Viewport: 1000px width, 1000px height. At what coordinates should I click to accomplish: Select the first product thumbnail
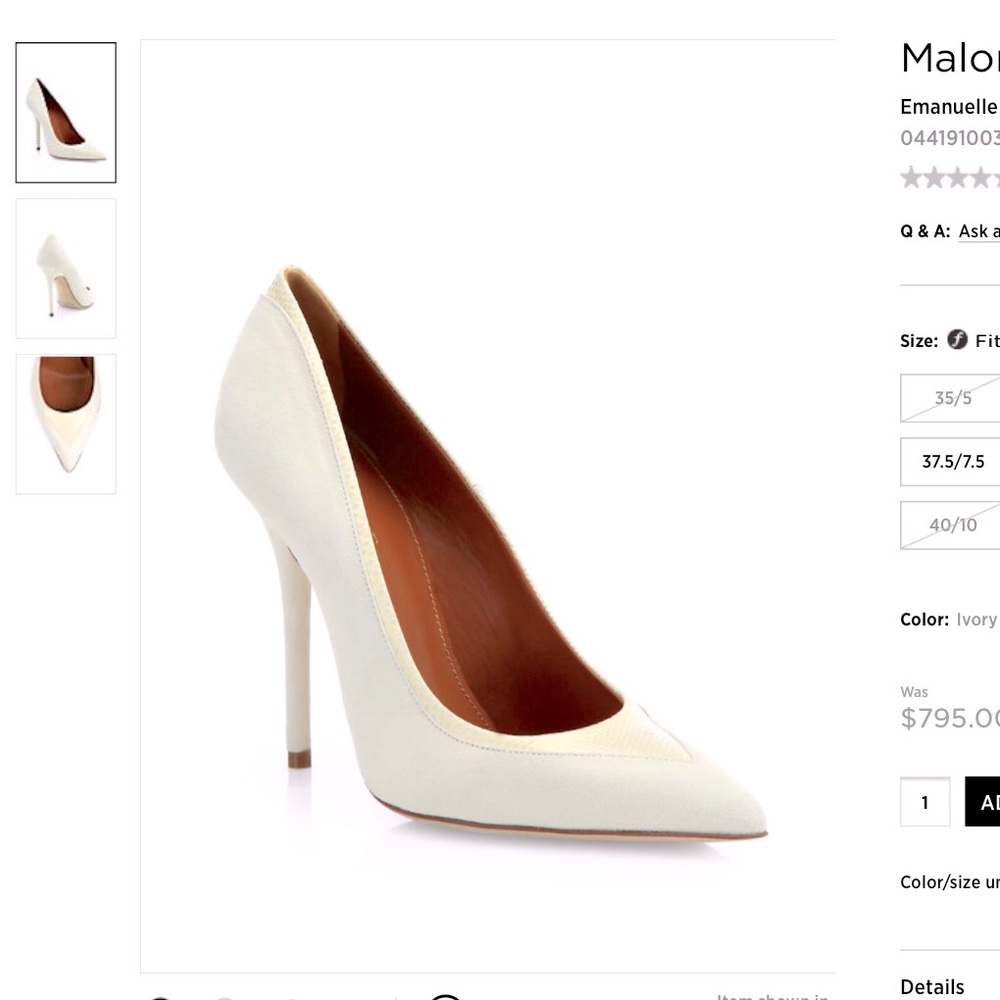65,110
